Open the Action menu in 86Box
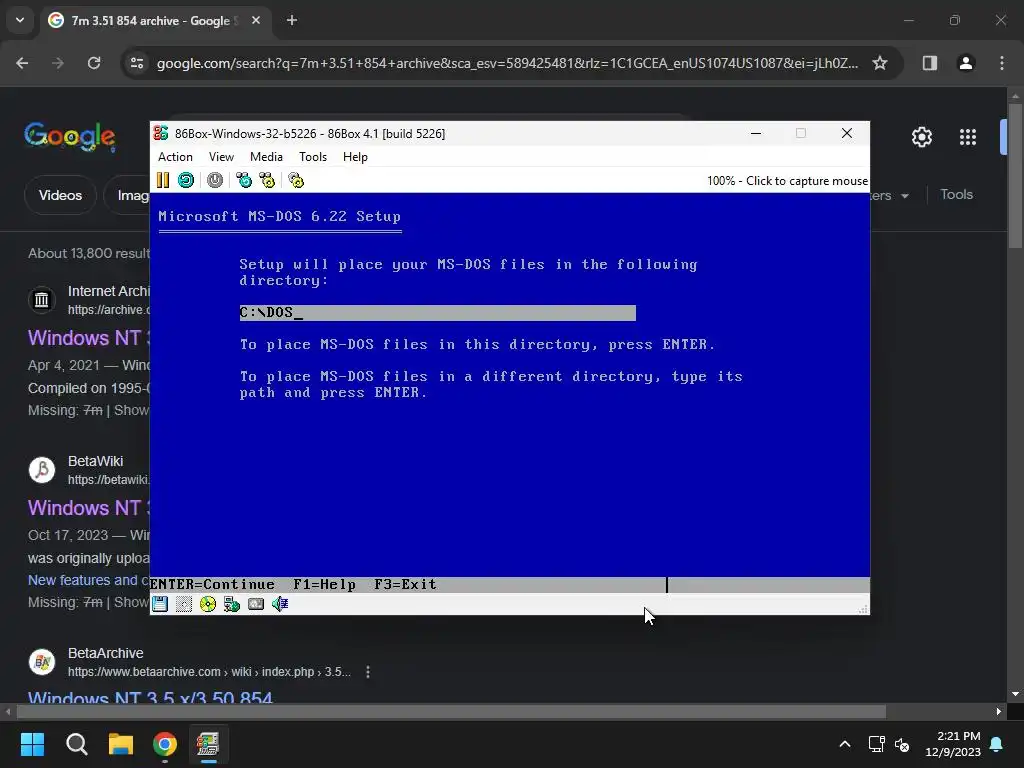1024x768 pixels. tap(175, 157)
